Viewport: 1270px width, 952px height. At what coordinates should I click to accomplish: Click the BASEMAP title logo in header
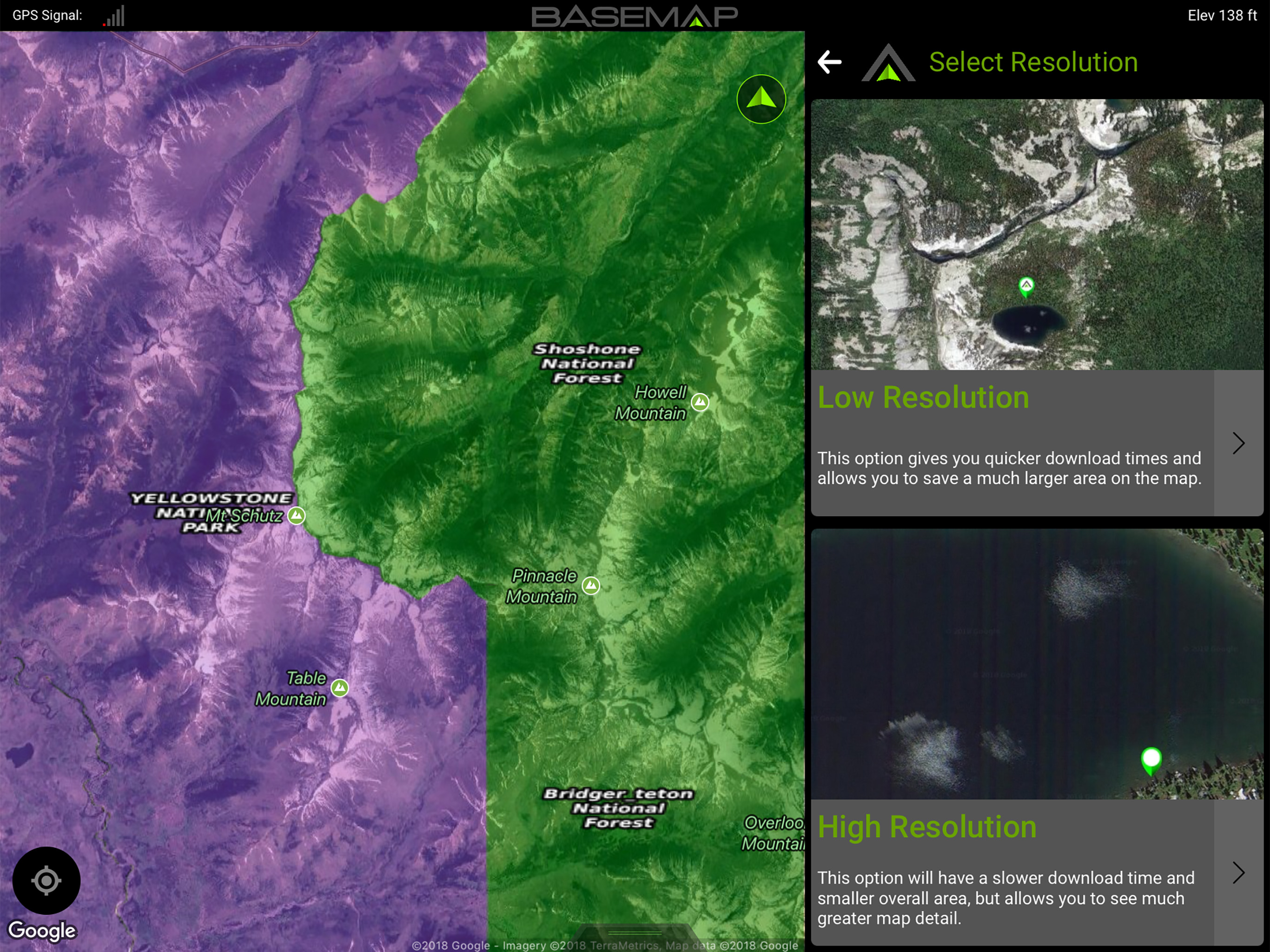(x=635, y=16)
